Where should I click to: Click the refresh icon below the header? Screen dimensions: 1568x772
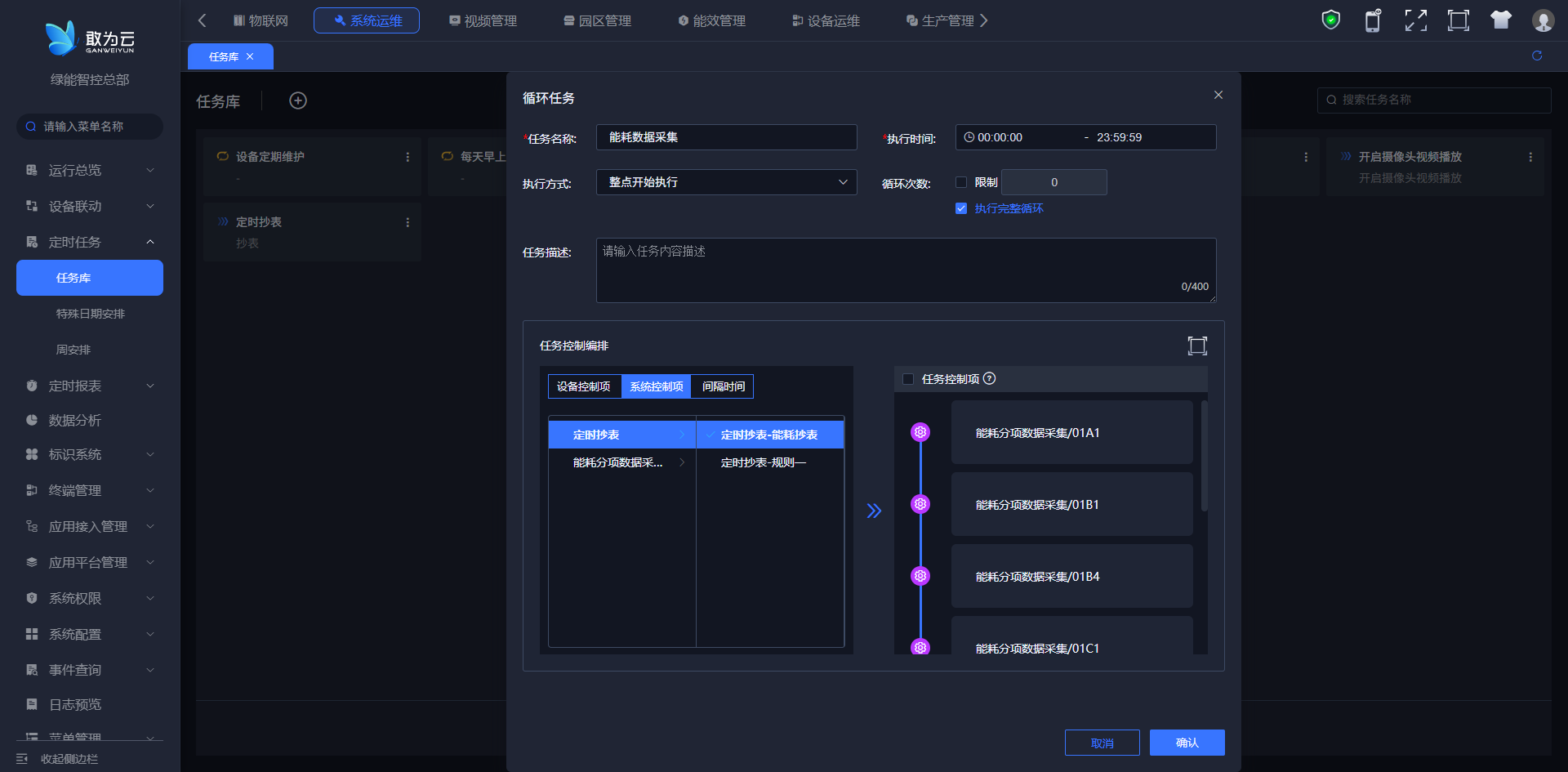1537,56
